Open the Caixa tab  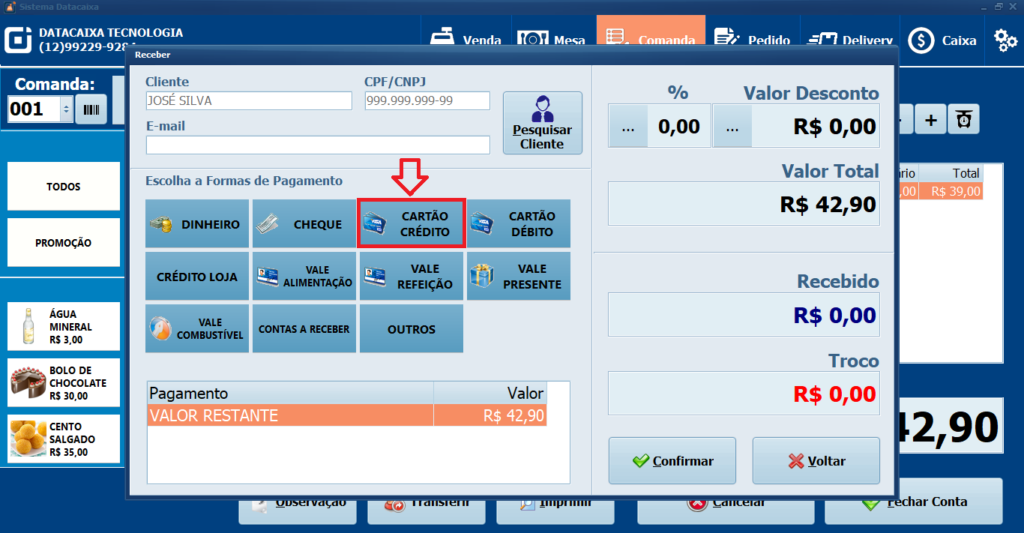(x=948, y=40)
